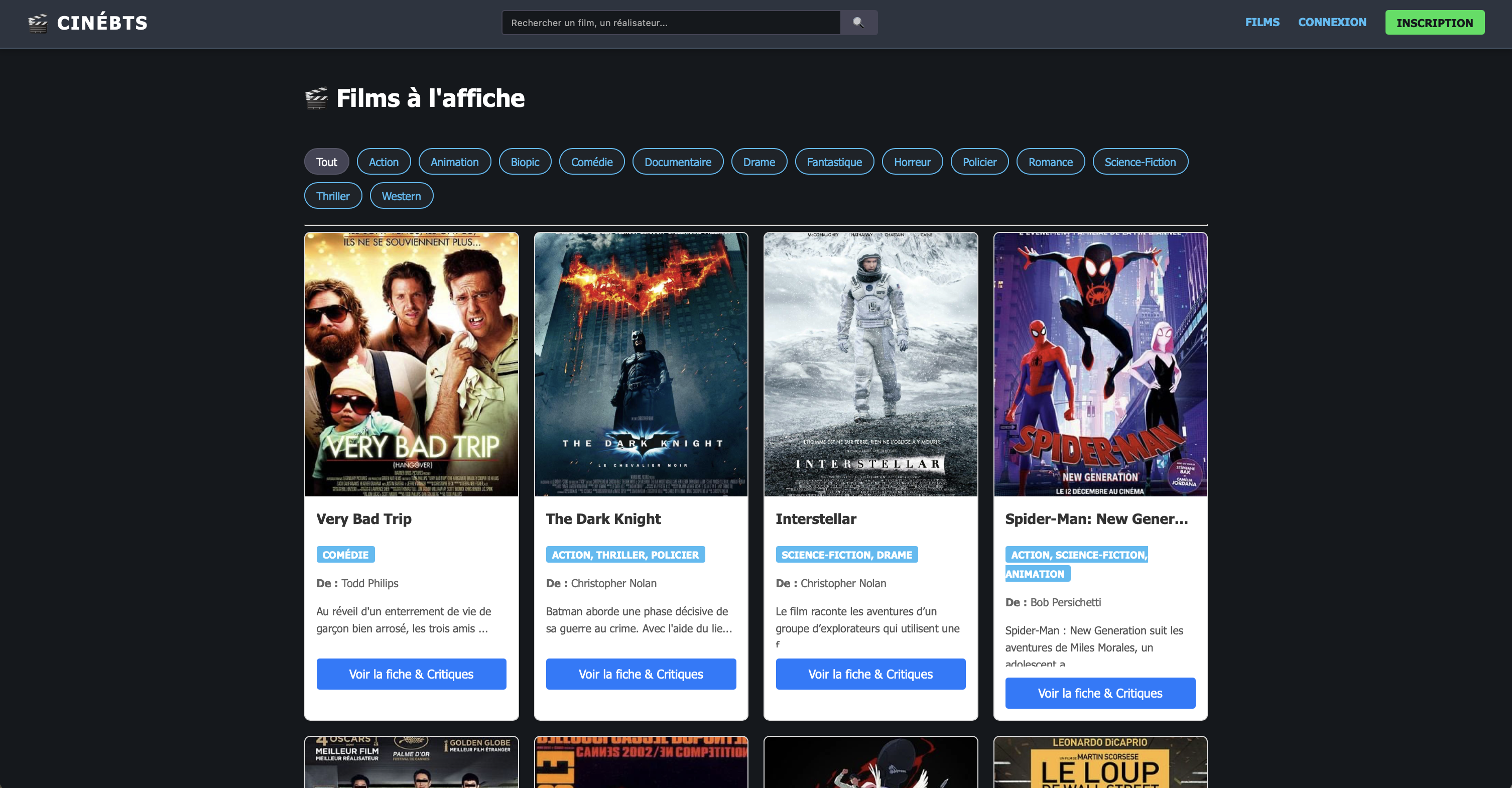Open Very Bad Trip fiche & critiques
1512x788 pixels.
click(412, 674)
